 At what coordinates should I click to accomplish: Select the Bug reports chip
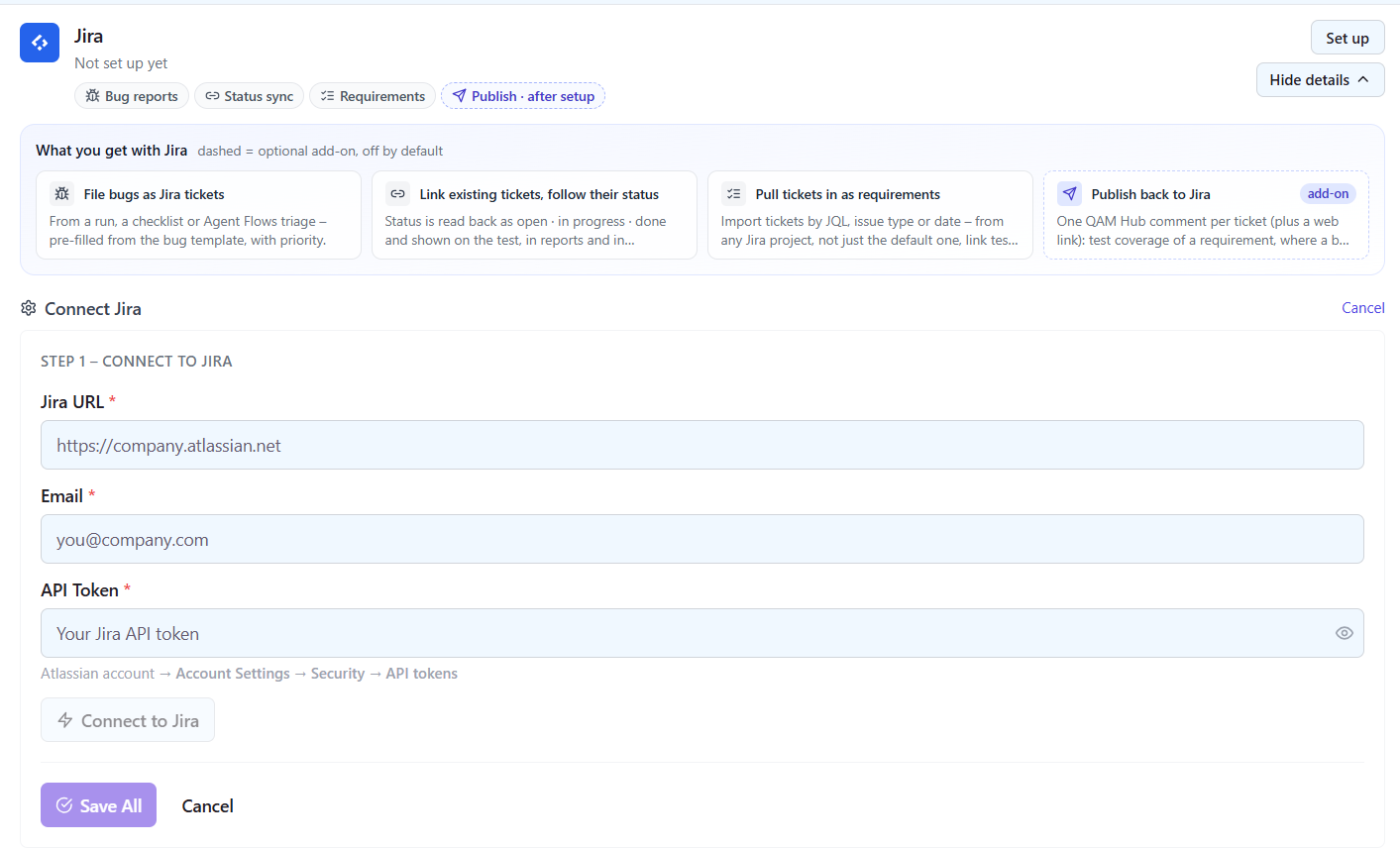click(132, 96)
